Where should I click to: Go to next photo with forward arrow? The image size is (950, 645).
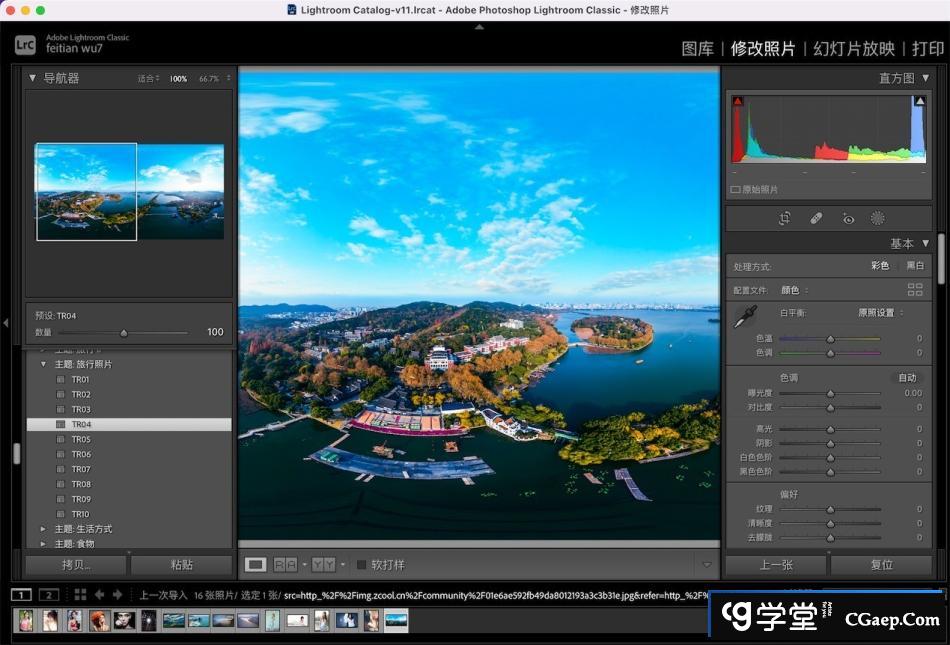(117, 594)
